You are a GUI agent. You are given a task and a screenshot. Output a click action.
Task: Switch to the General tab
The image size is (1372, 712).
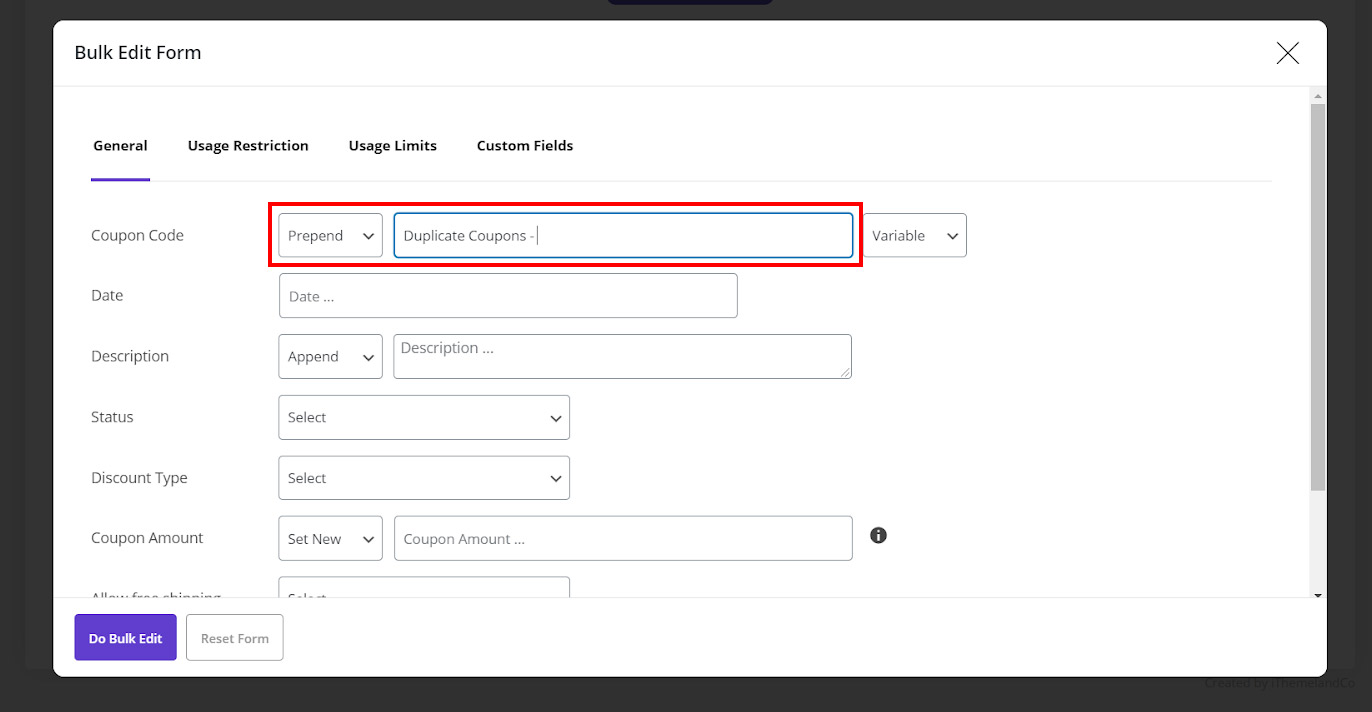pos(120,146)
